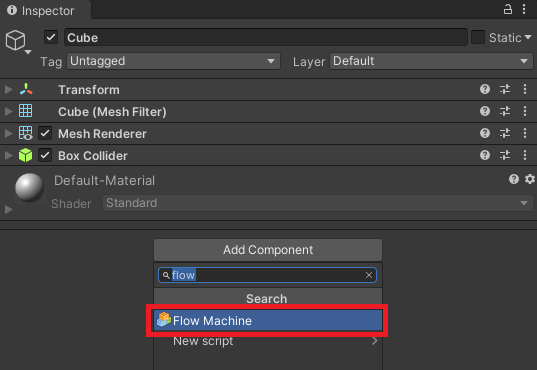Open the Static flags dropdown arrow
This screenshot has height=370, width=537.
coord(528,37)
